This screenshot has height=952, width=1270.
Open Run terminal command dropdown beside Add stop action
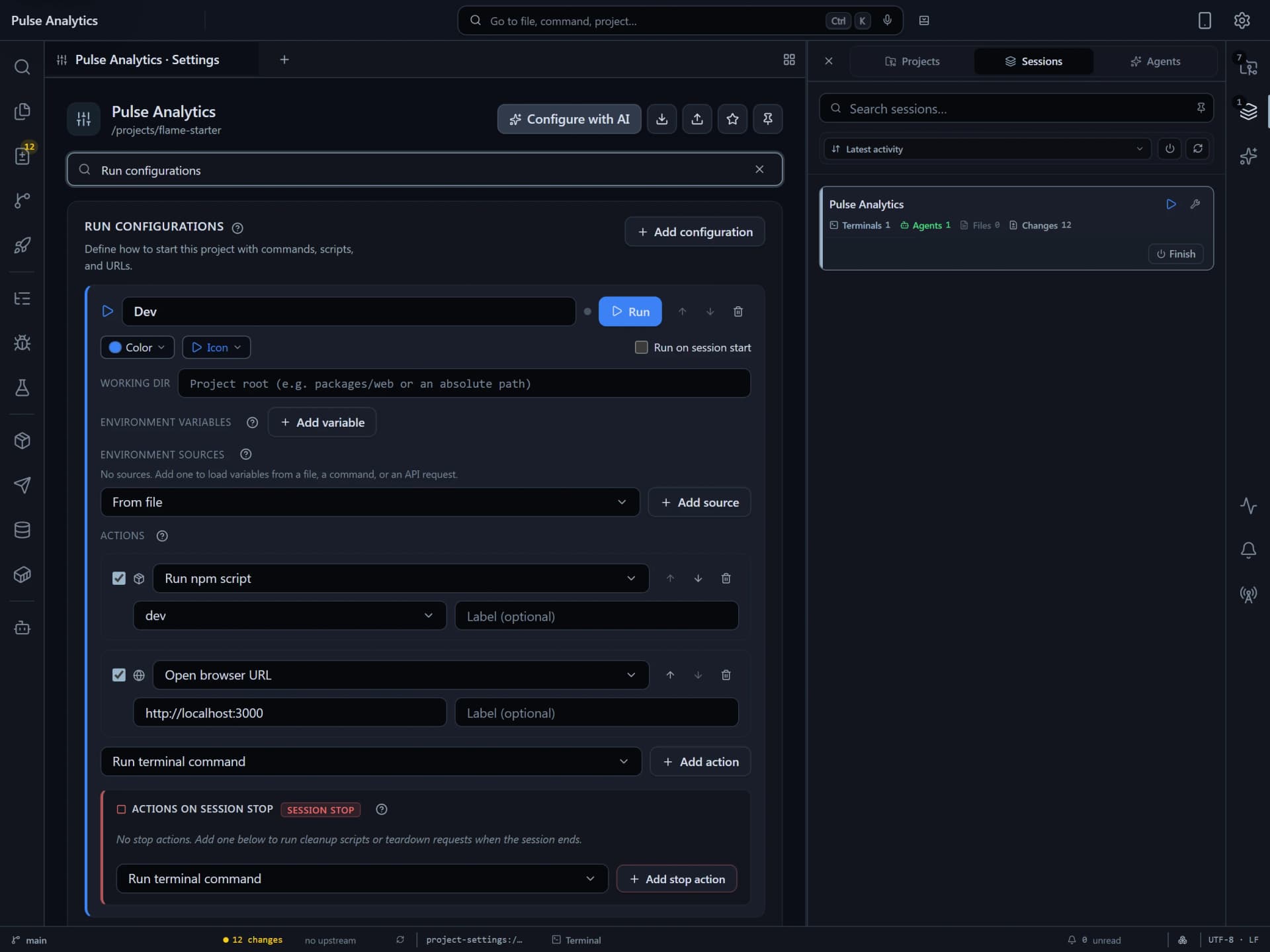click(362, 879)
